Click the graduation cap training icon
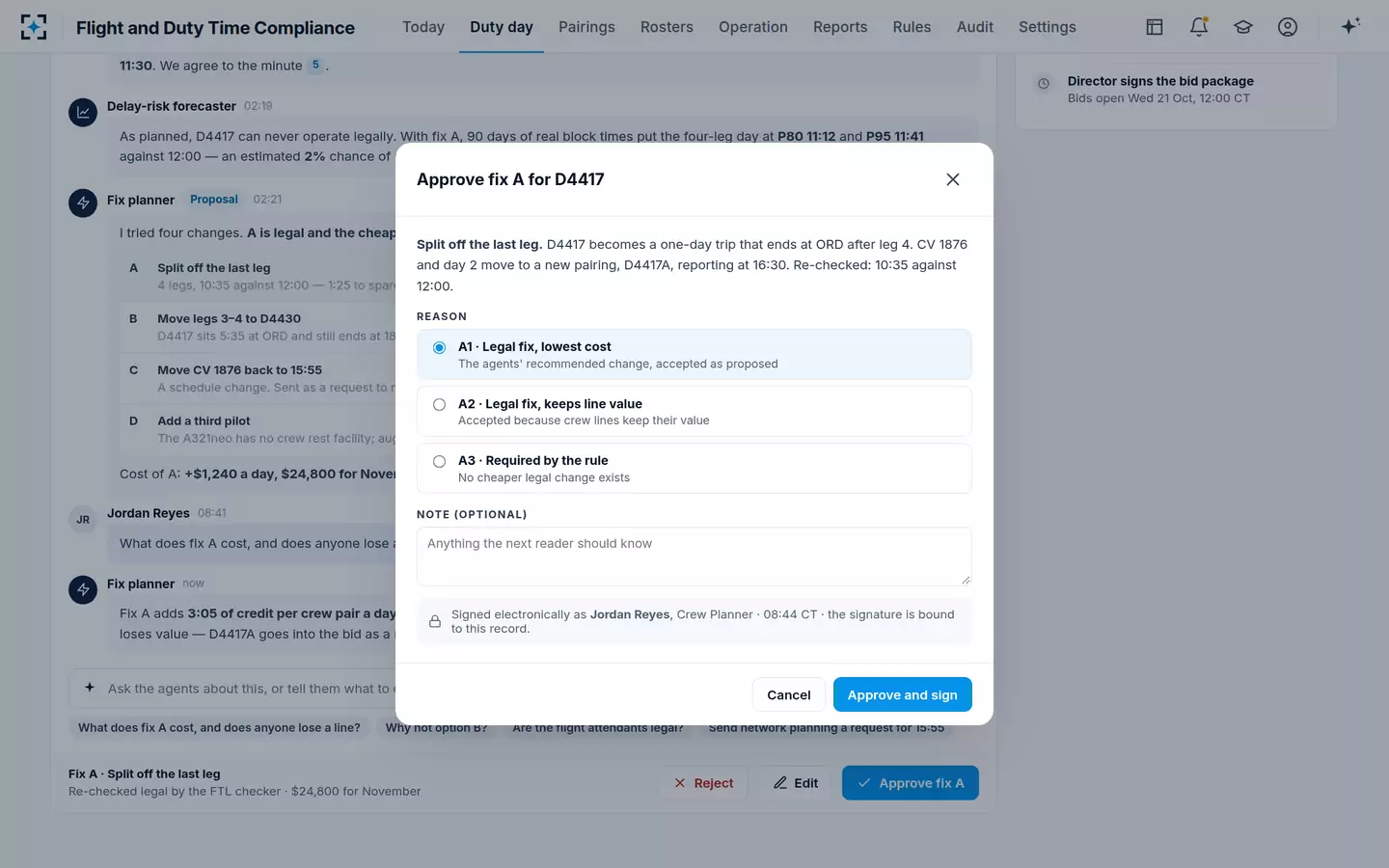 point(1243,27)
